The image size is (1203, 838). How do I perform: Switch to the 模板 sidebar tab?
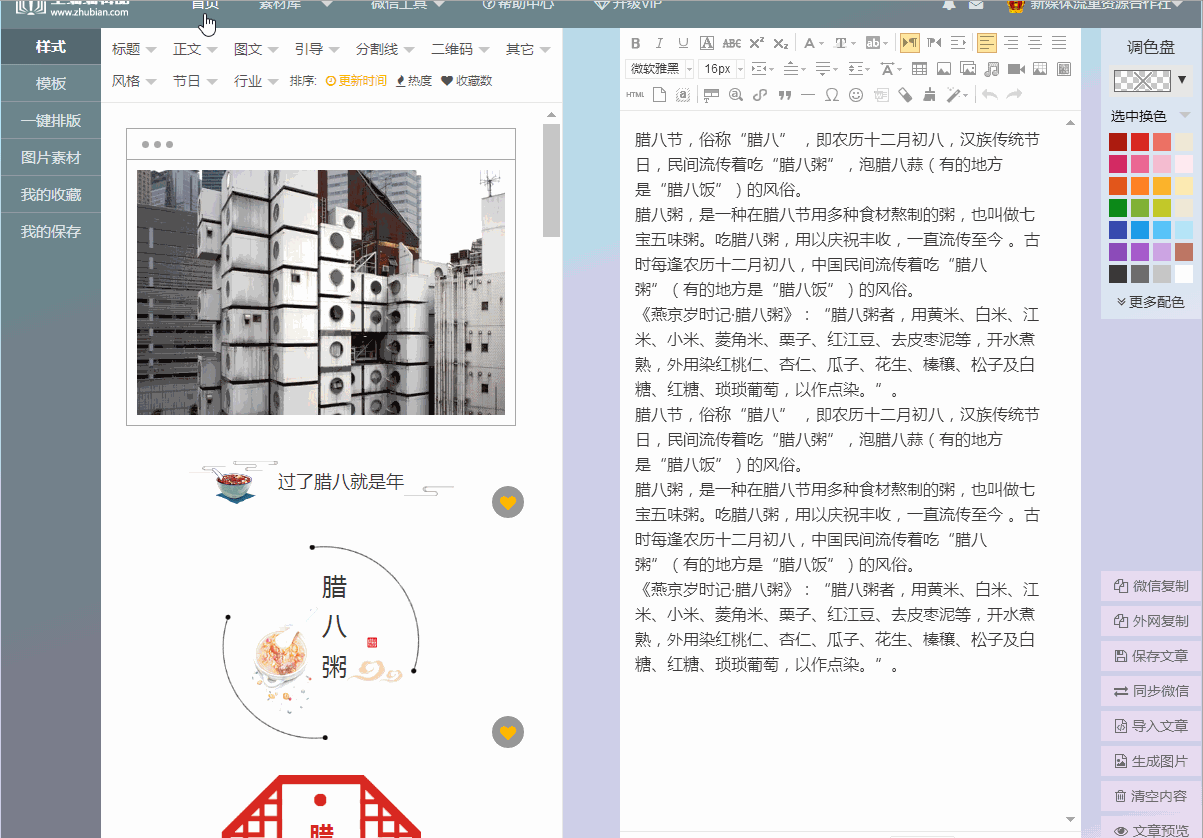pyautogui.click(x=50, y=82)
